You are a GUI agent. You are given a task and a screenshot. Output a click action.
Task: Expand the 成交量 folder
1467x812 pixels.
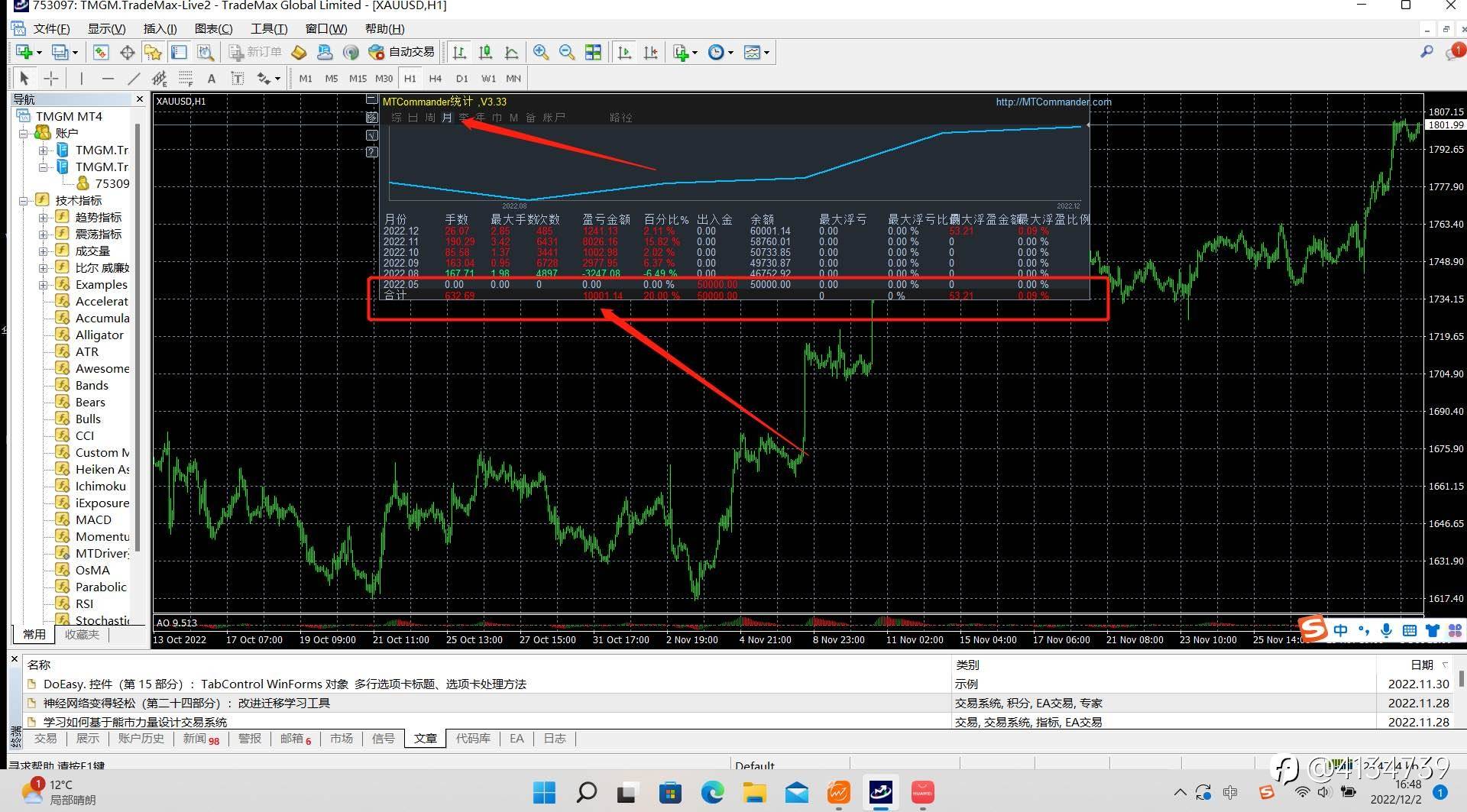click(44, 251)
